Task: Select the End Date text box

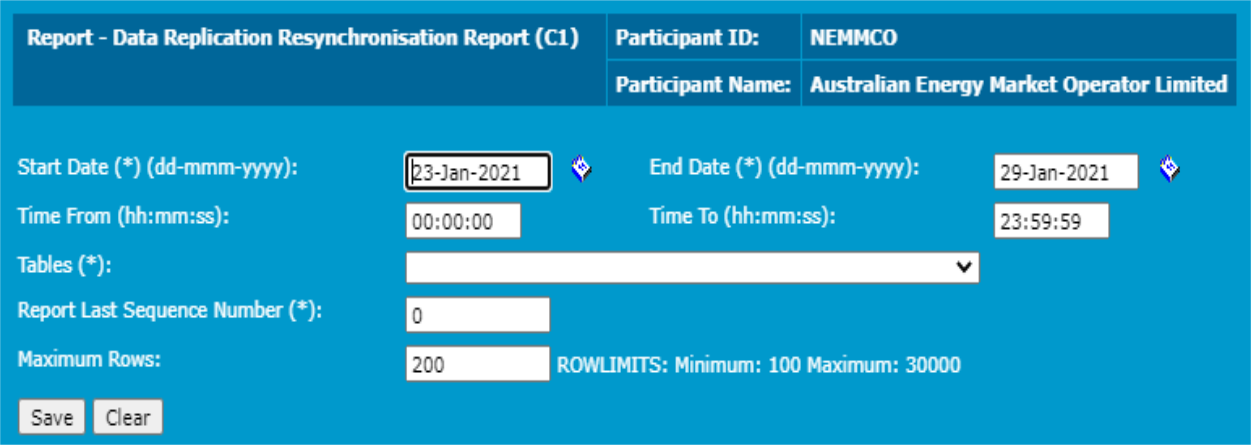Action: click(x=1066, y=172)
